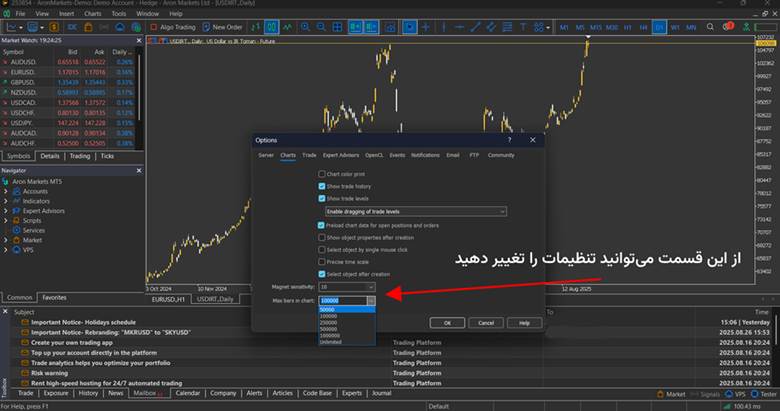This screenshot has height=411, width=780.
Task: Click the New Order toolbar button
Action: tap(222, 27)
